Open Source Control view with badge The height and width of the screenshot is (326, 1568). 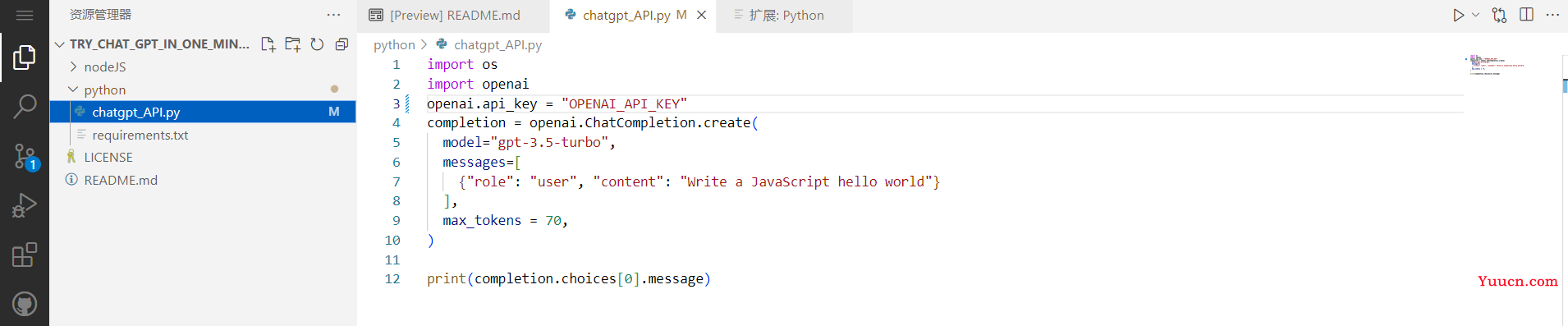coord(25,156)
